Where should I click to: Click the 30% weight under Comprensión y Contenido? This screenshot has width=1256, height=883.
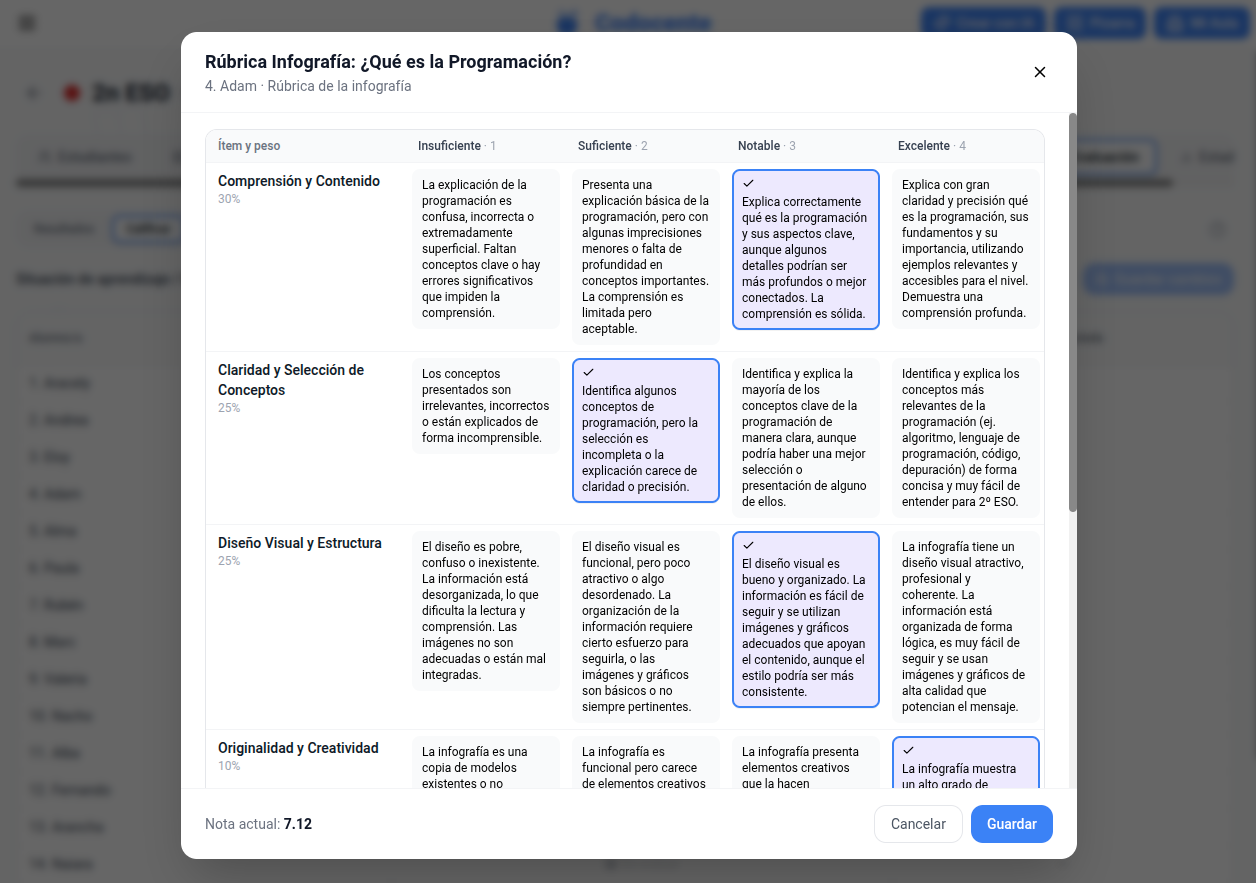click(x=229, y=199)
